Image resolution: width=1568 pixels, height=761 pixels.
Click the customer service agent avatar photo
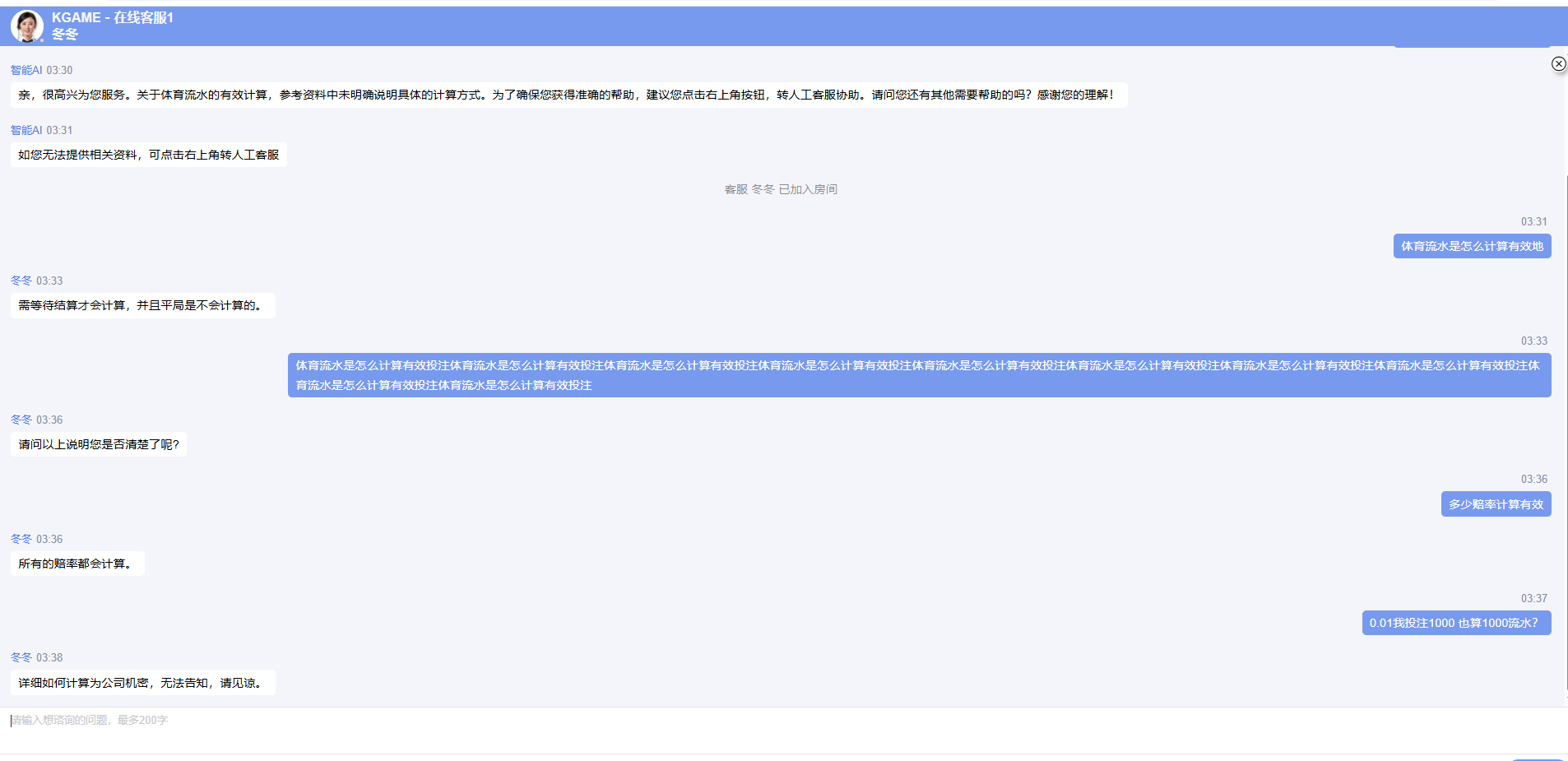[27, 26]
